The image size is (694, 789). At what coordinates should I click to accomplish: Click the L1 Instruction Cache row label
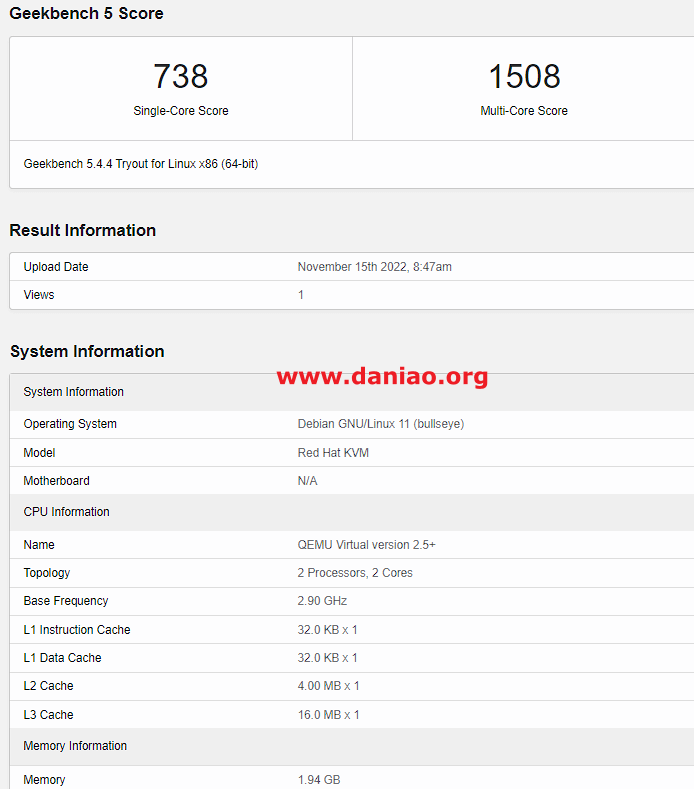pyautogui.click(x=77, y=630)
